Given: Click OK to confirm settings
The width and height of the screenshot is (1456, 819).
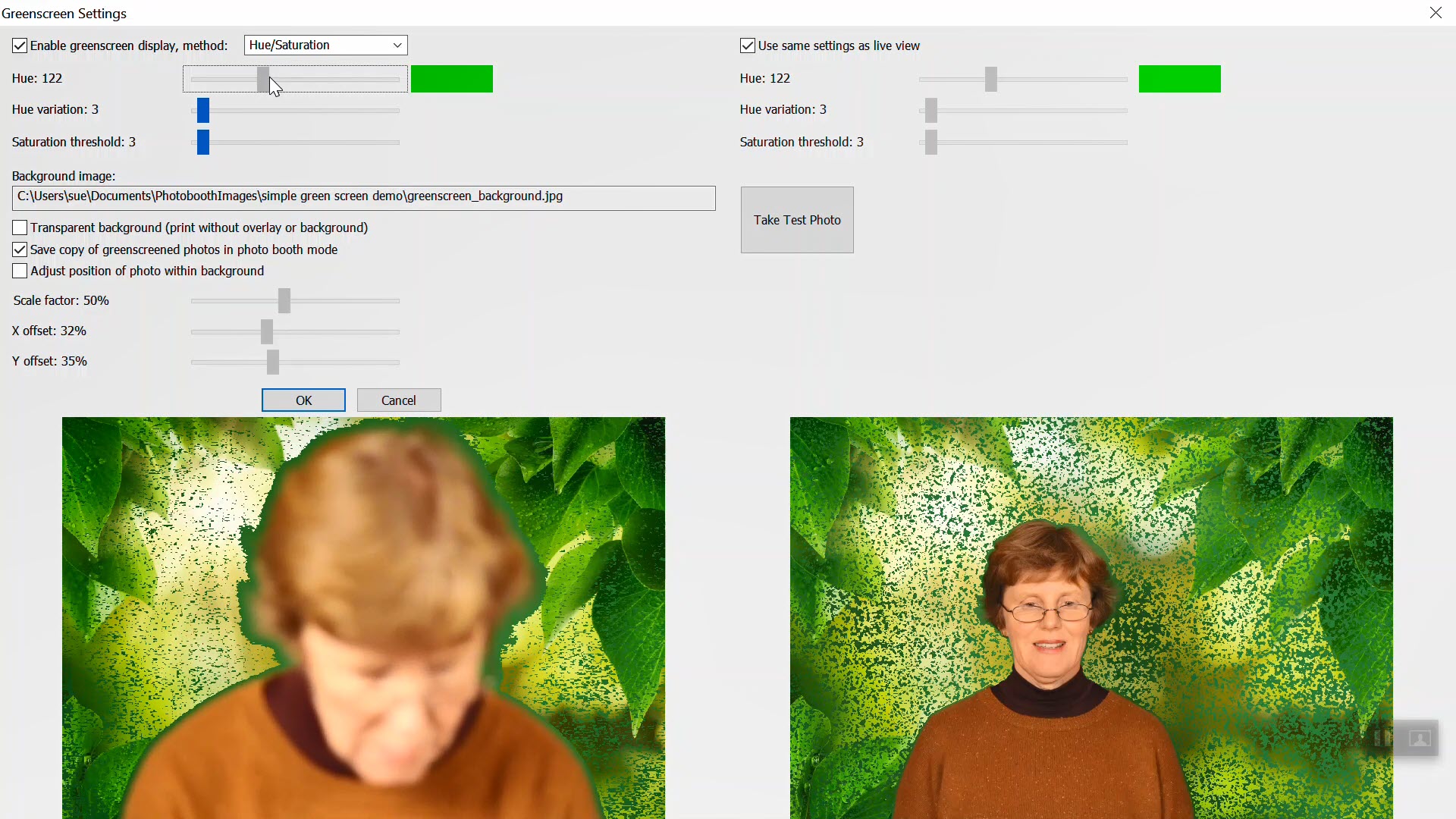Looking at the screenshot, I should [303, 400].
